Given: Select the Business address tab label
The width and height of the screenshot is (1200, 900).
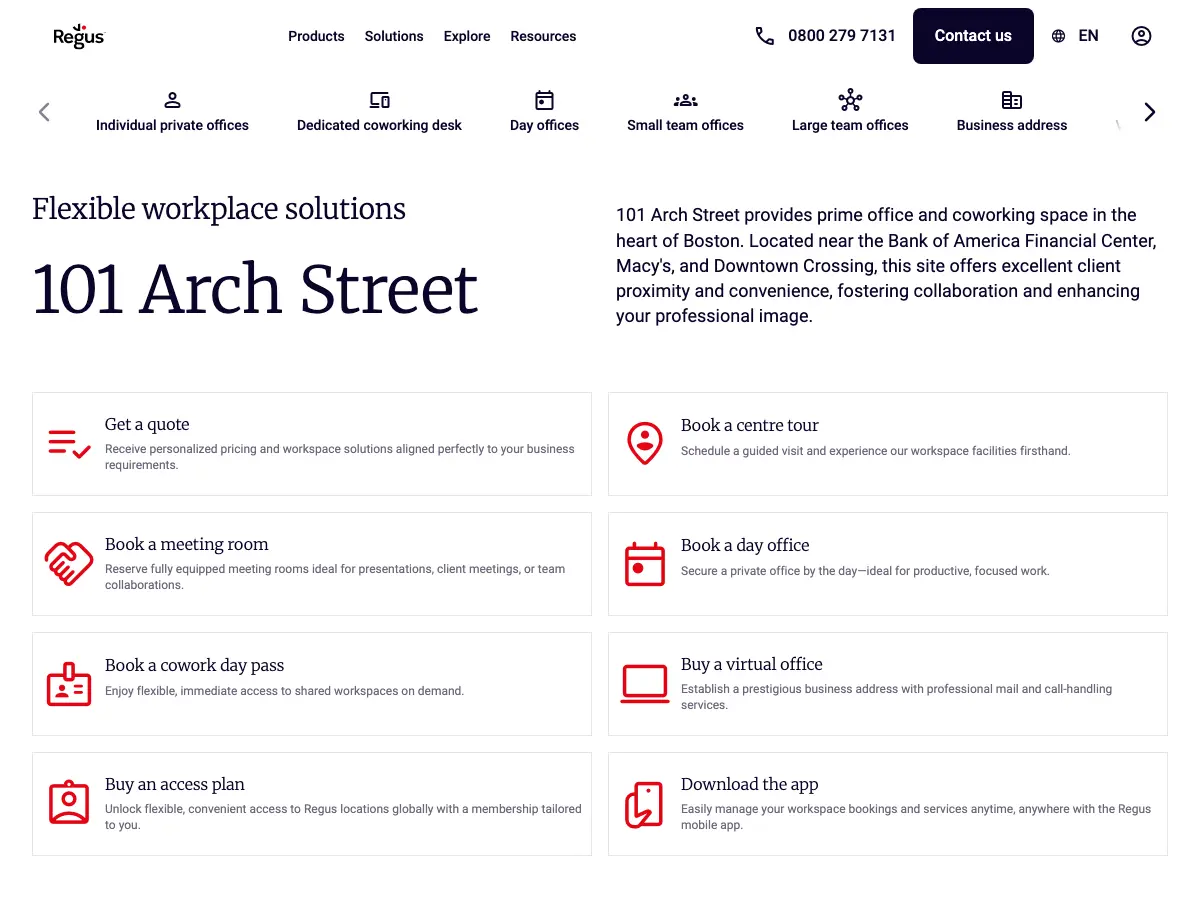Looking at the screenshot, I should coord(1012,125).
